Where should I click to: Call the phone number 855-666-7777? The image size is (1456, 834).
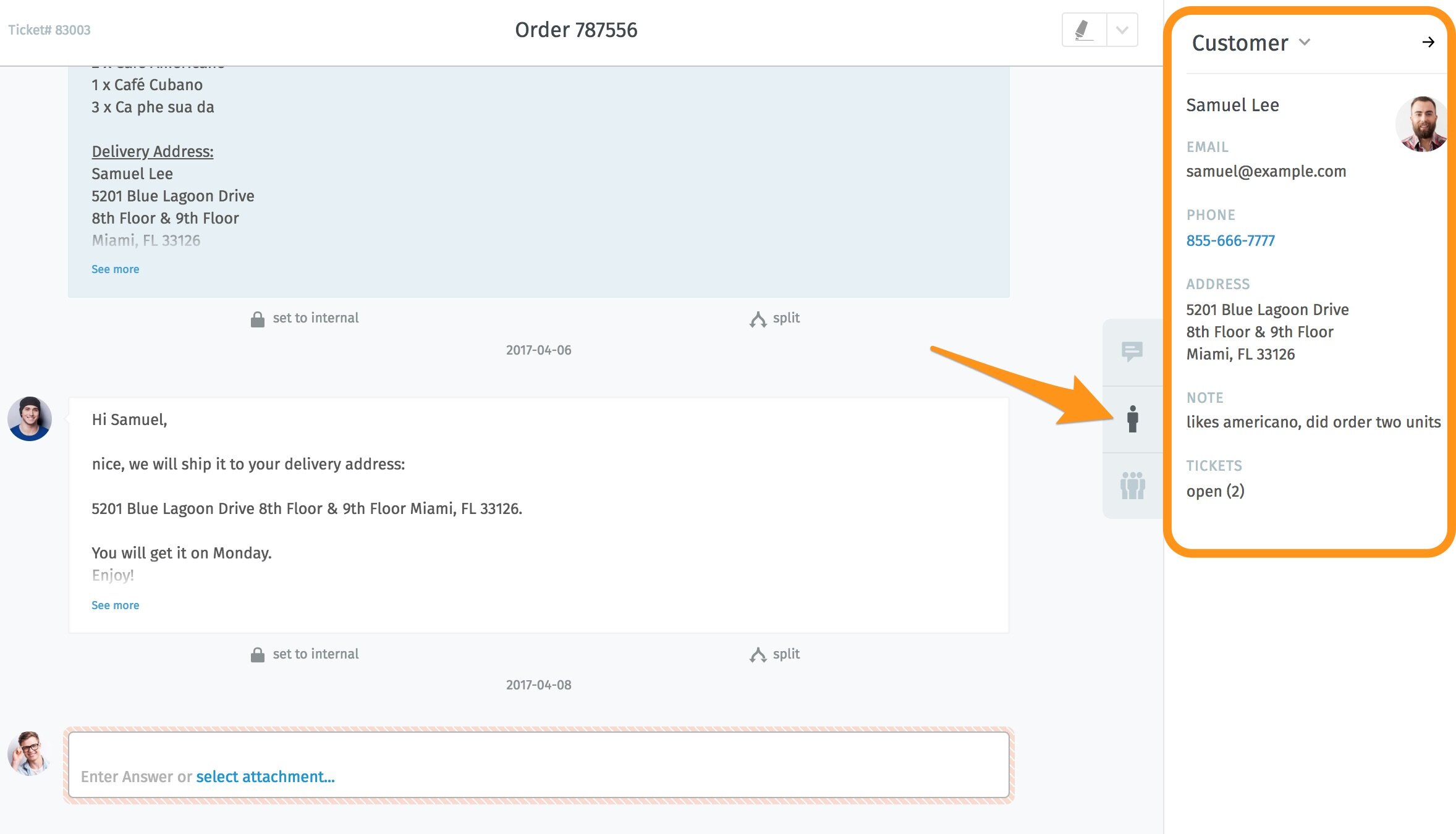pyautogui.click(x=1230, y=240)
